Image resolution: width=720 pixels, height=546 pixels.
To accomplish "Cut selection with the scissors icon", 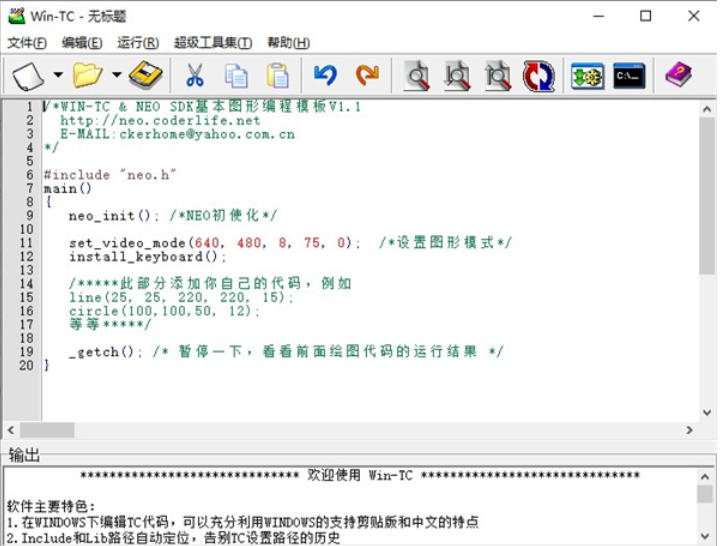I will pyautogui.click(x=195, y=75).
